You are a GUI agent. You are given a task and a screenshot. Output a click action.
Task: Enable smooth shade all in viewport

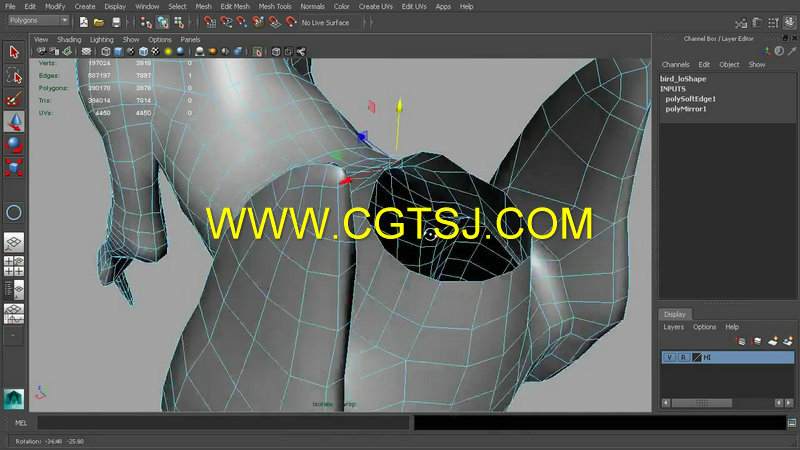[x=118, y=52]
